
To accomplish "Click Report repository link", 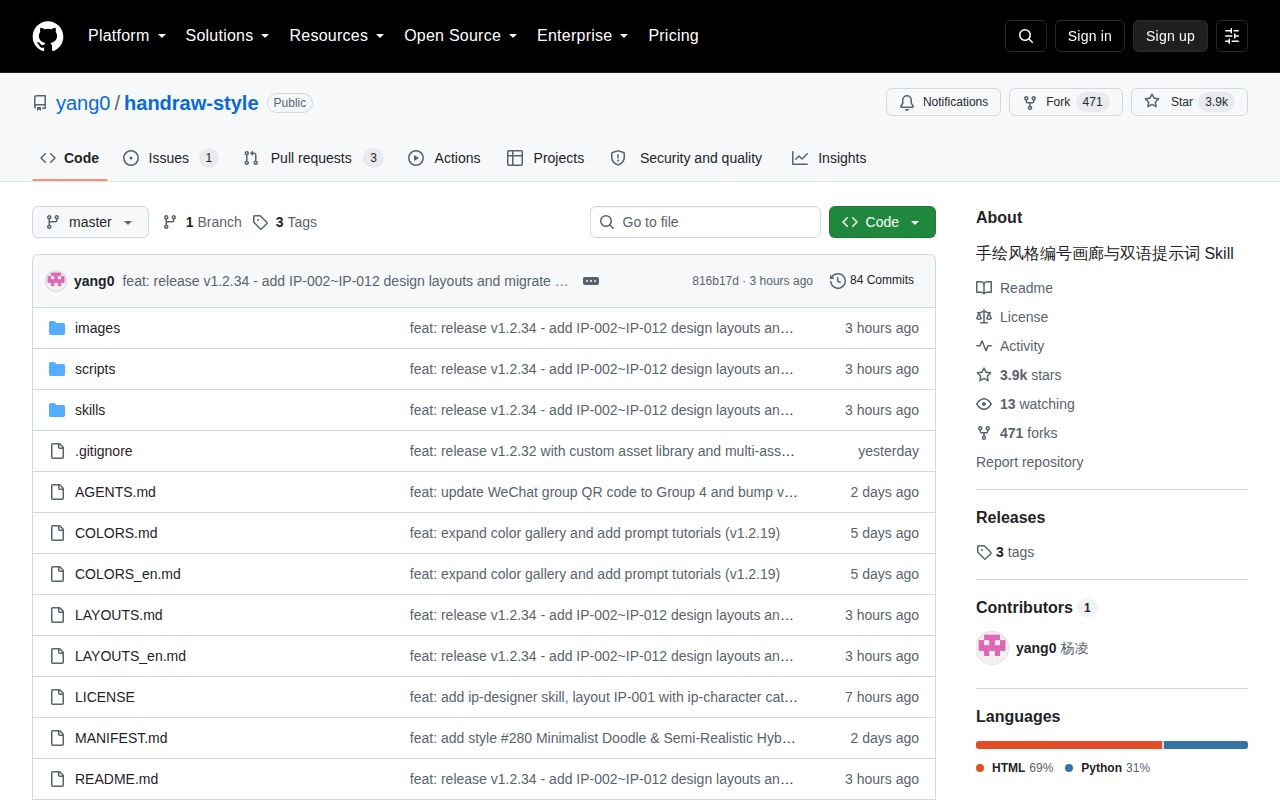I will [1029, 462].
